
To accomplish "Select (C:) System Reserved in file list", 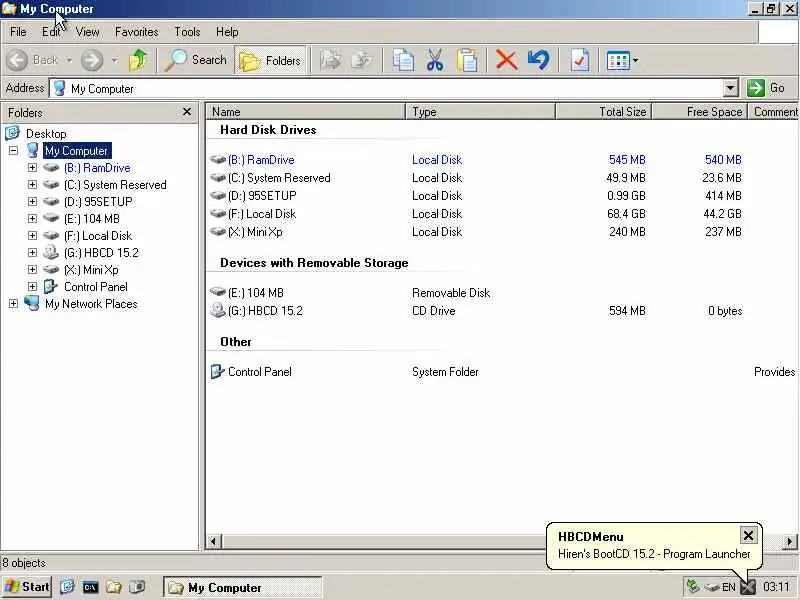I will [x=279, y=178].
